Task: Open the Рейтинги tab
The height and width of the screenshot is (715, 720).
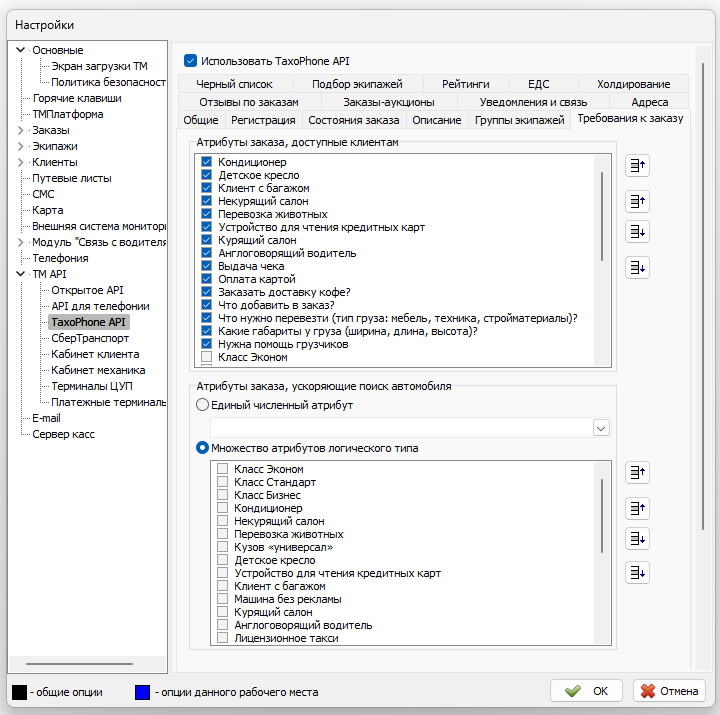Action: [466, 84]
